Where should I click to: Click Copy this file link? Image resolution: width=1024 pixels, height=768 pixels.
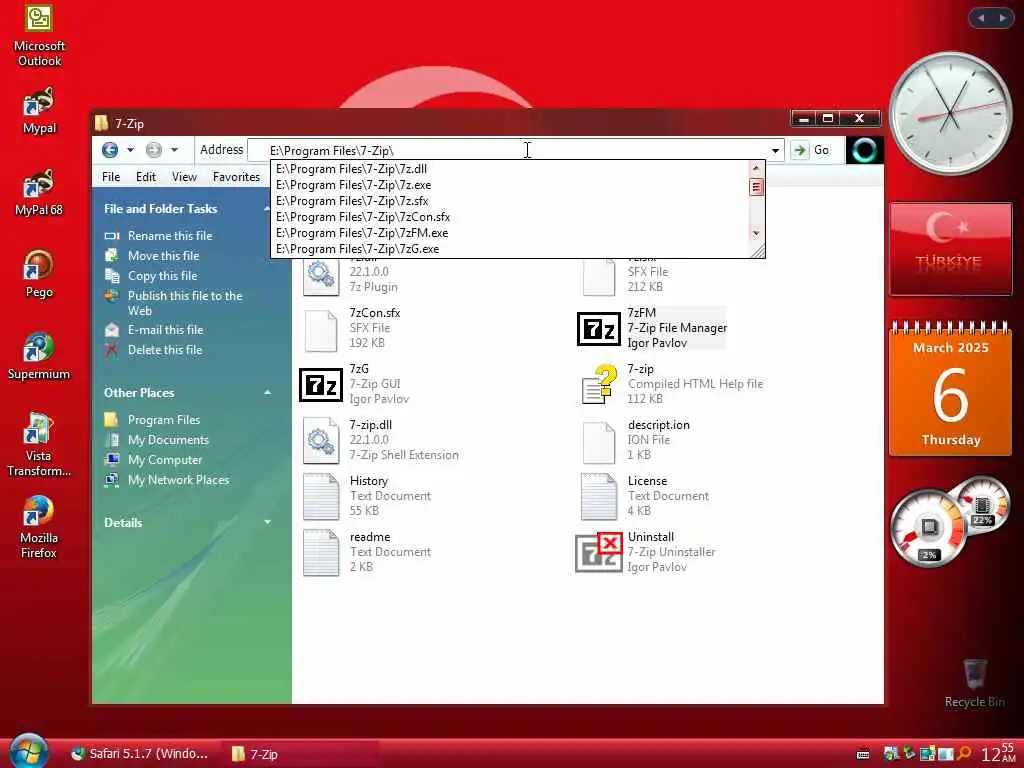click(163, 276)
